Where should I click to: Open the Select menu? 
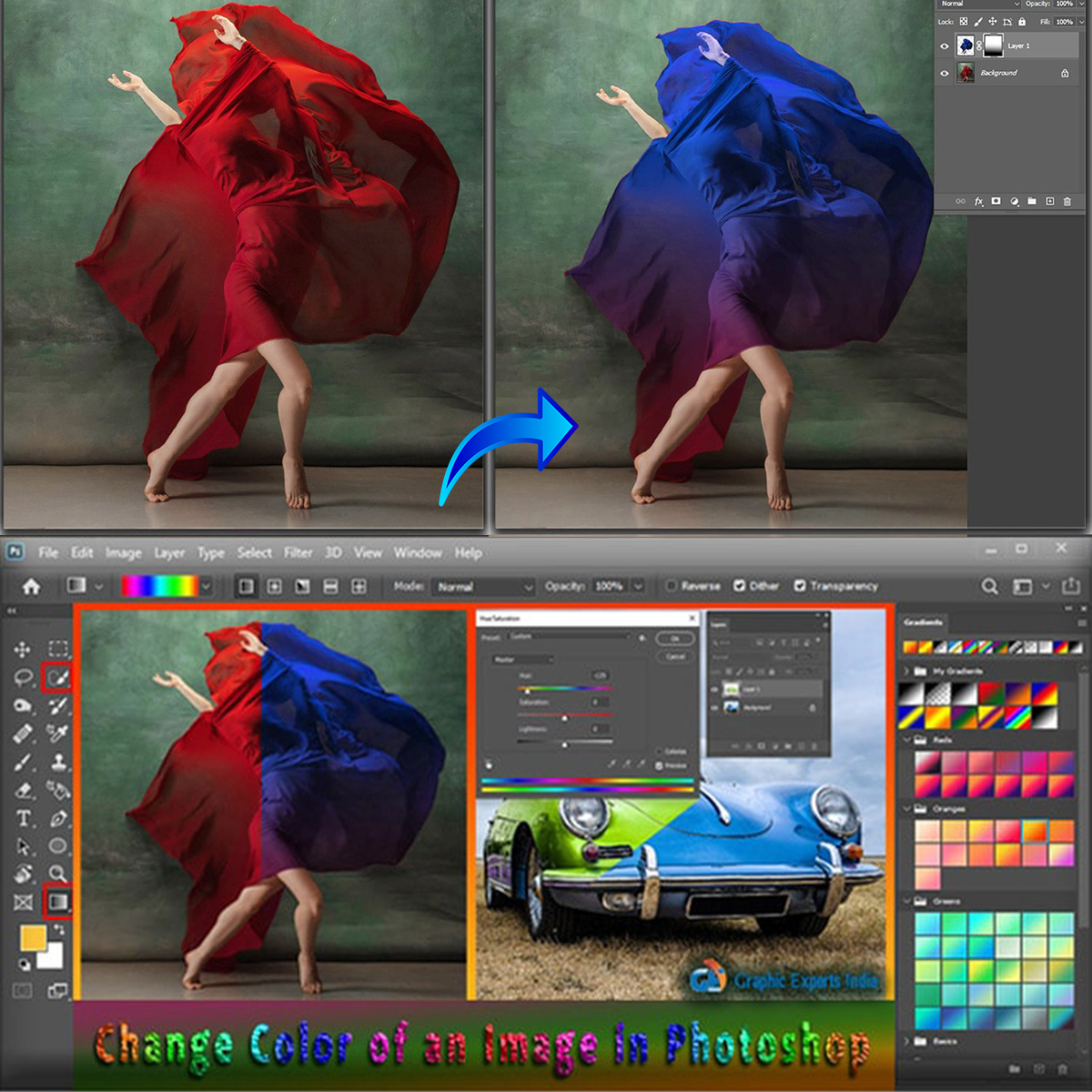(255, 552)
